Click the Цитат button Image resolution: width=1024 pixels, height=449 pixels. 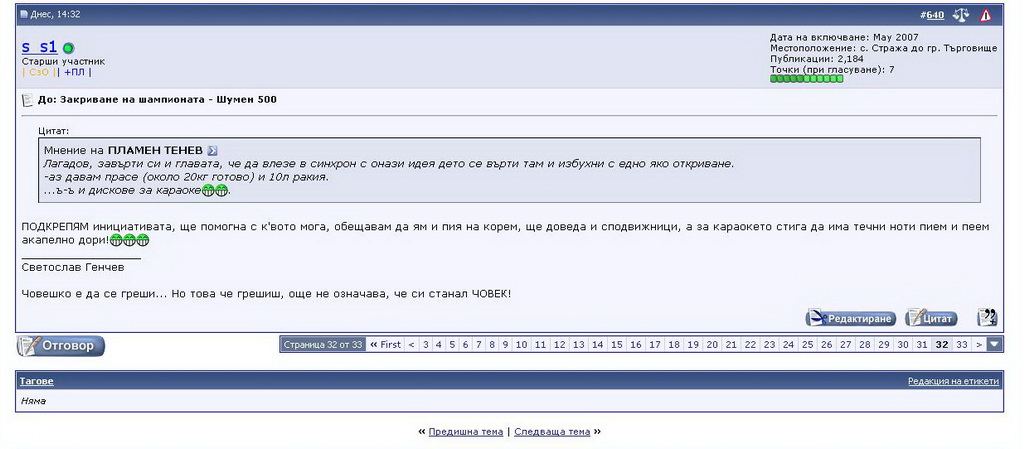tap(932, 318)
